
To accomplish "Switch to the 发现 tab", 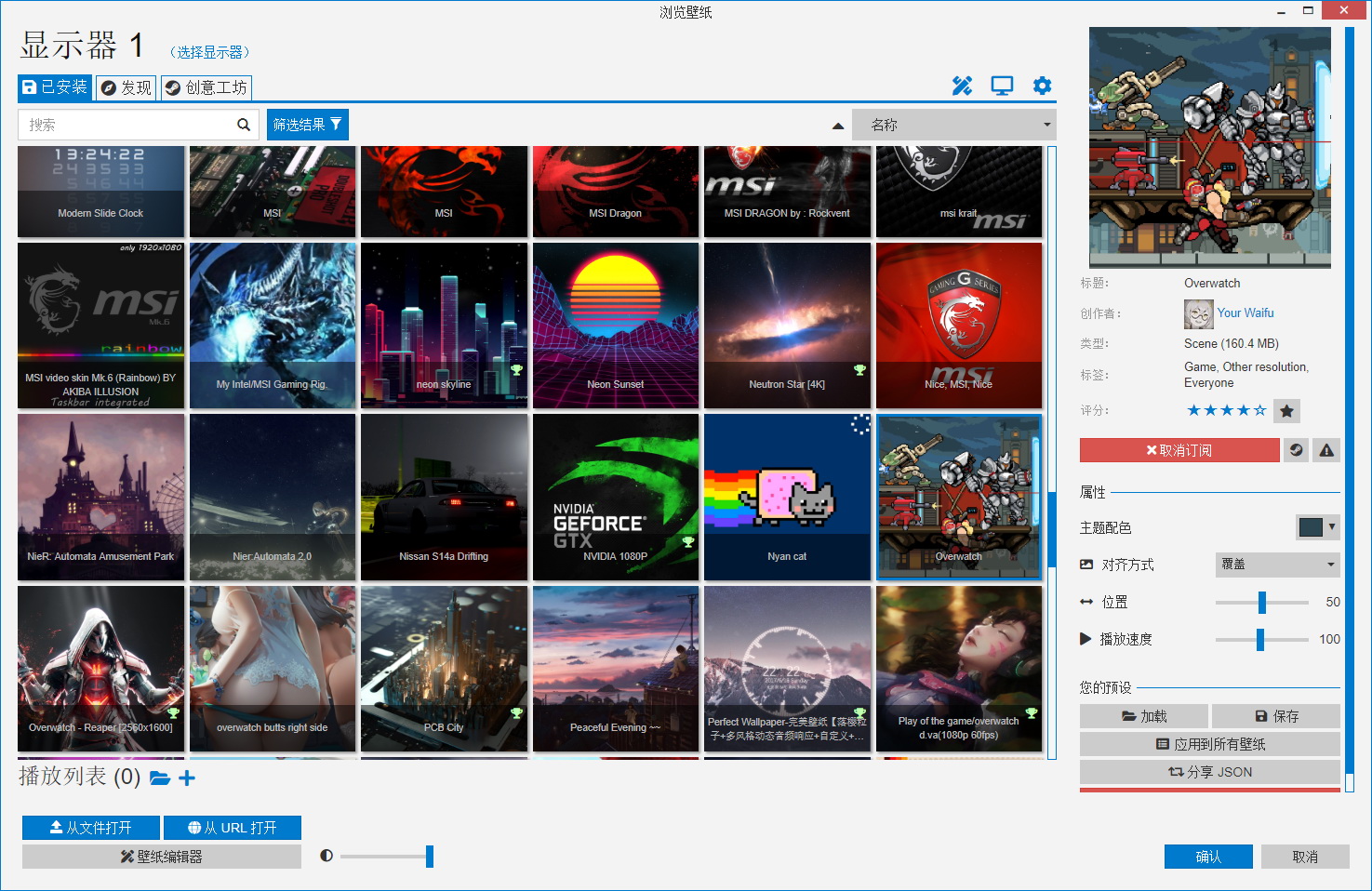I will click(x=126, y=87).
